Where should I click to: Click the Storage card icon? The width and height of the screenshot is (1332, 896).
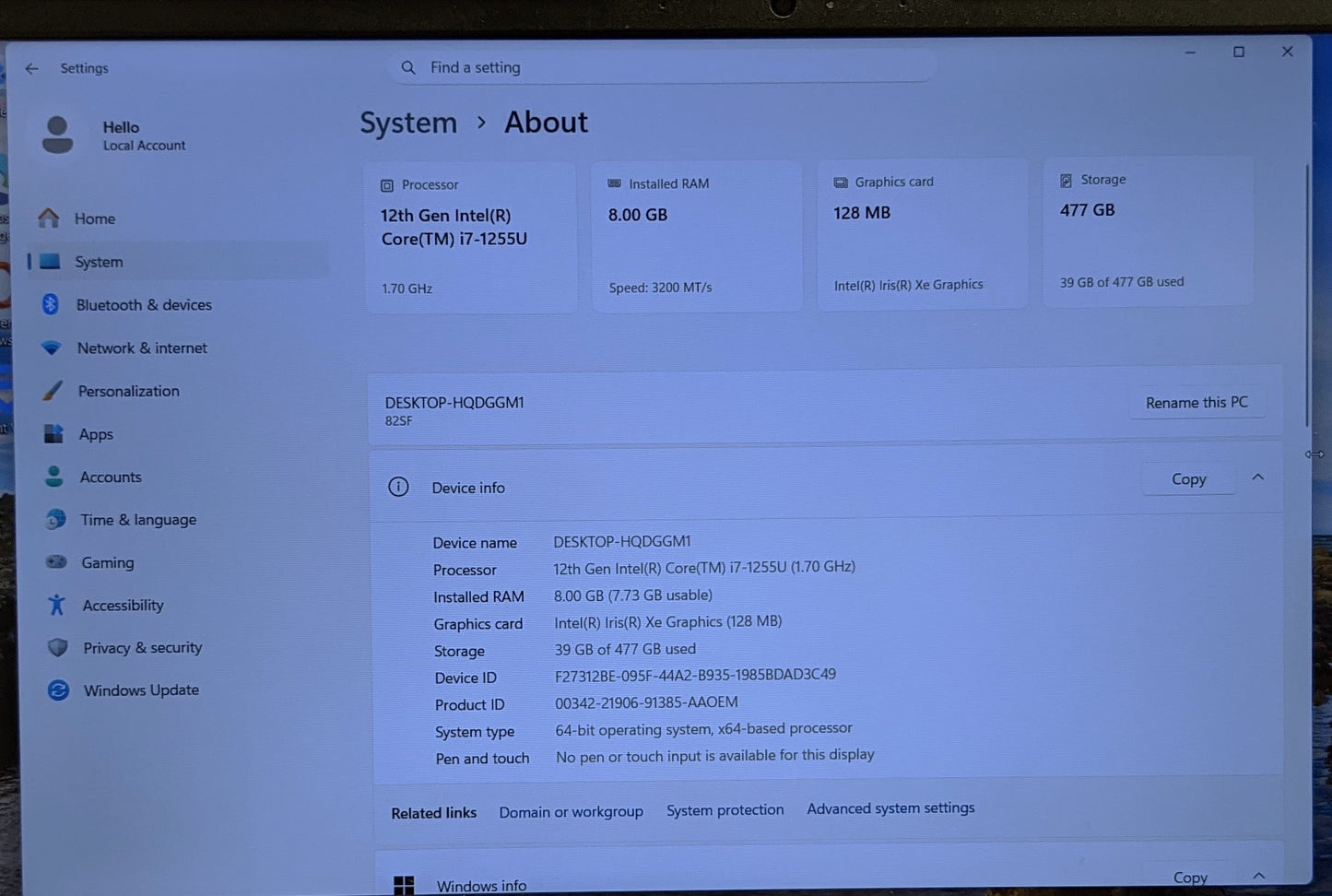click(1066, 181)
